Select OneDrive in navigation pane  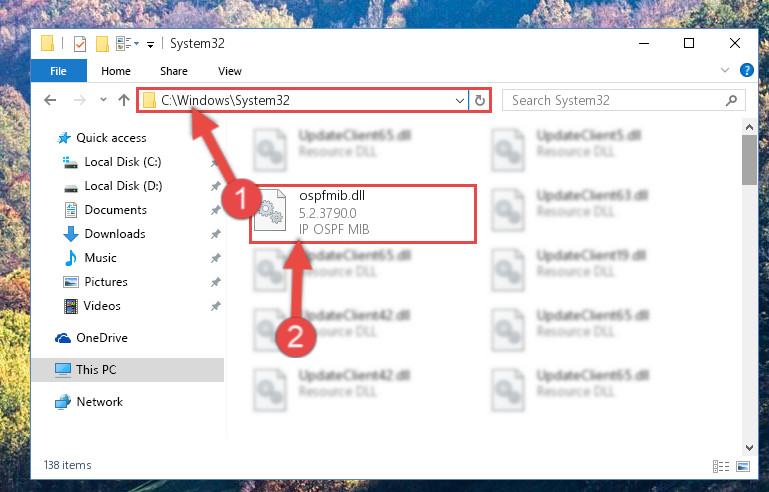(92, 338)
